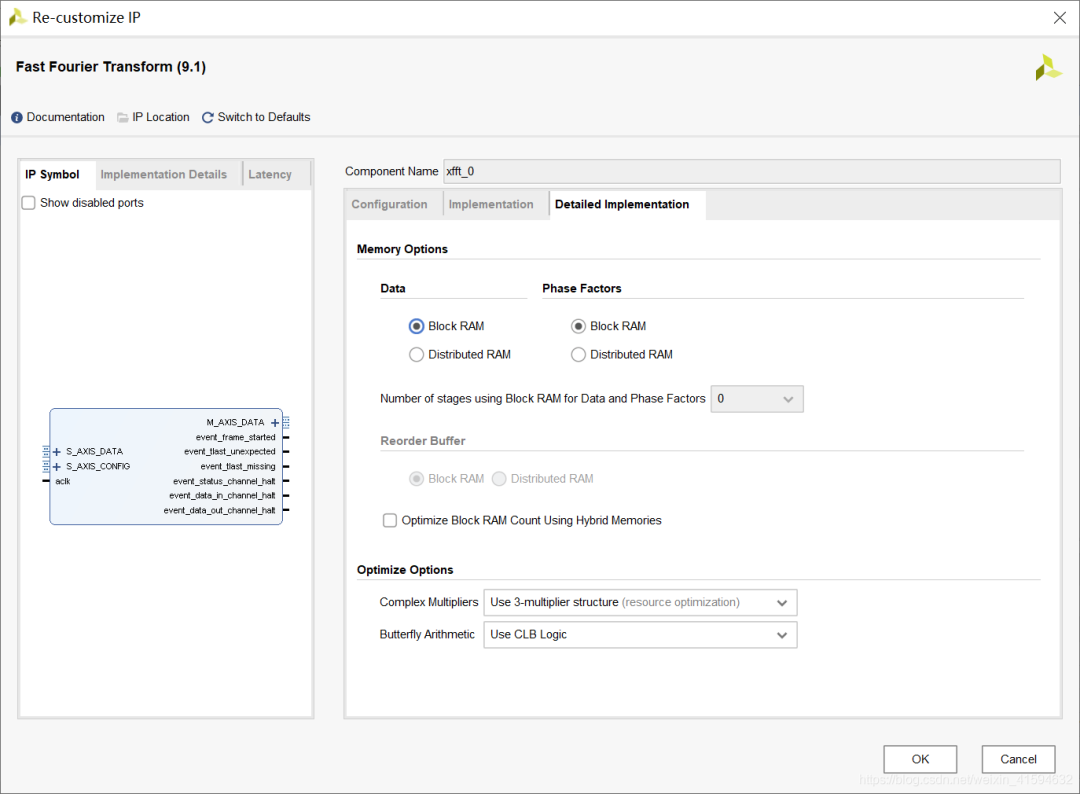Click the IP Location folder icon
Screen dimensions: 1080x794
(x=123, y=118)
